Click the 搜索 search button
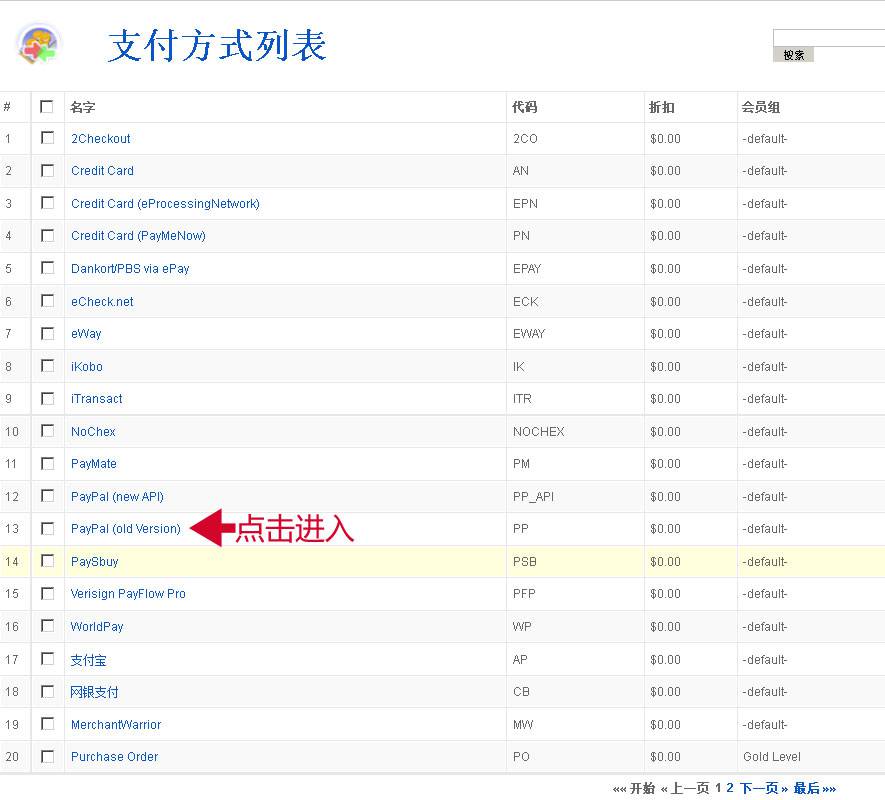885x800 pixels. pos(793,55)
